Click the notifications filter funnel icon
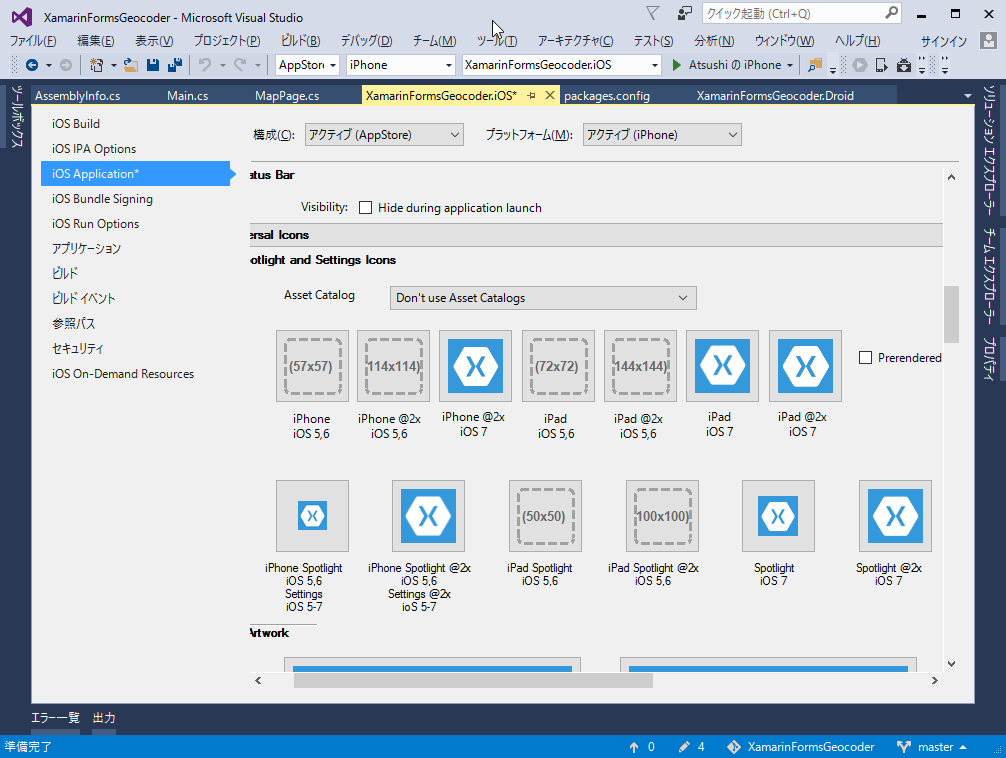This screenshot has height=758, width=1006. (652, 13)
